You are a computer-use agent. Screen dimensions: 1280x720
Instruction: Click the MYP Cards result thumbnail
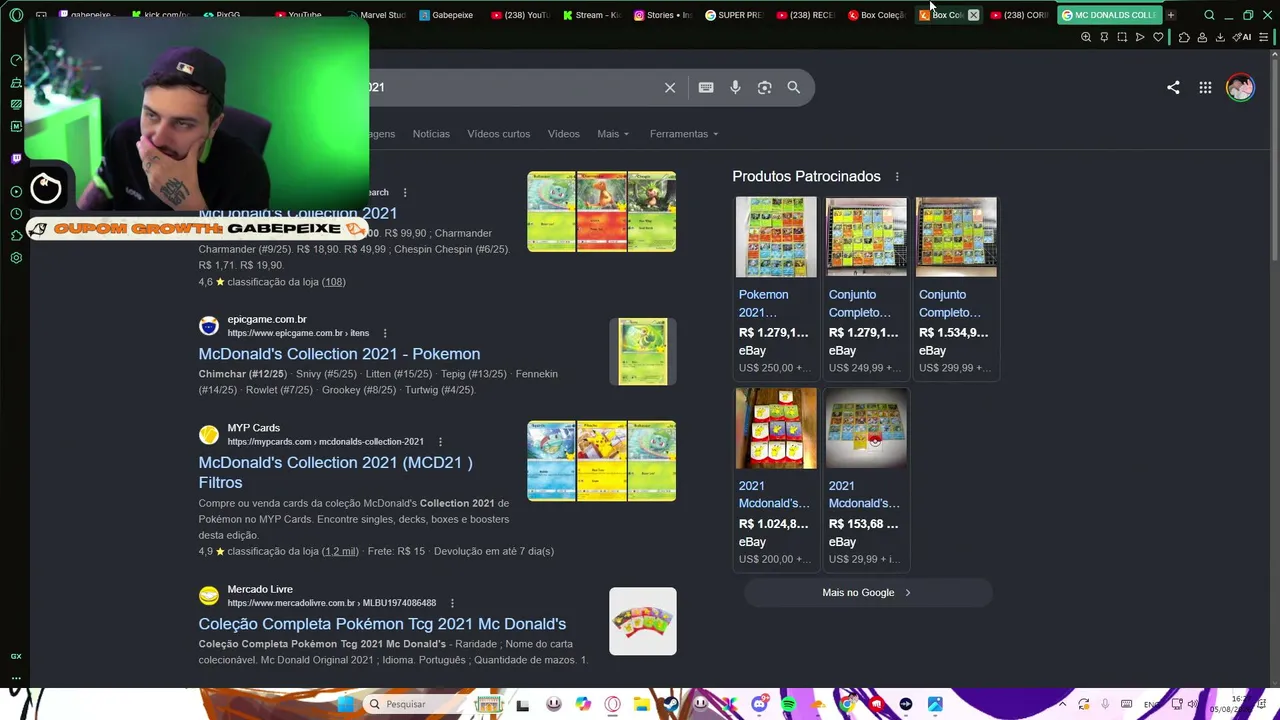[601, 461]
